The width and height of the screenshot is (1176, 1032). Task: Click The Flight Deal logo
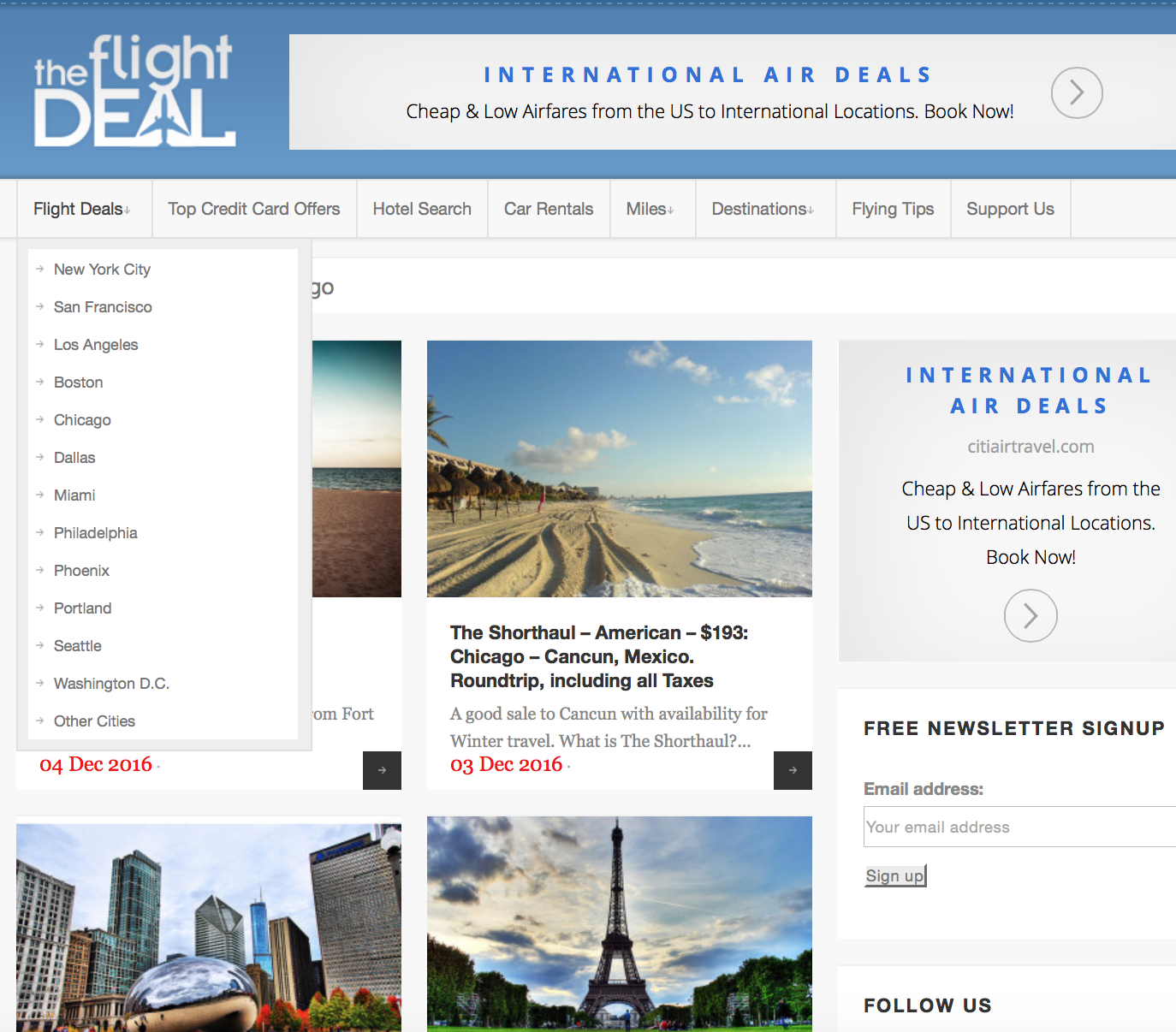pos(133,90)
